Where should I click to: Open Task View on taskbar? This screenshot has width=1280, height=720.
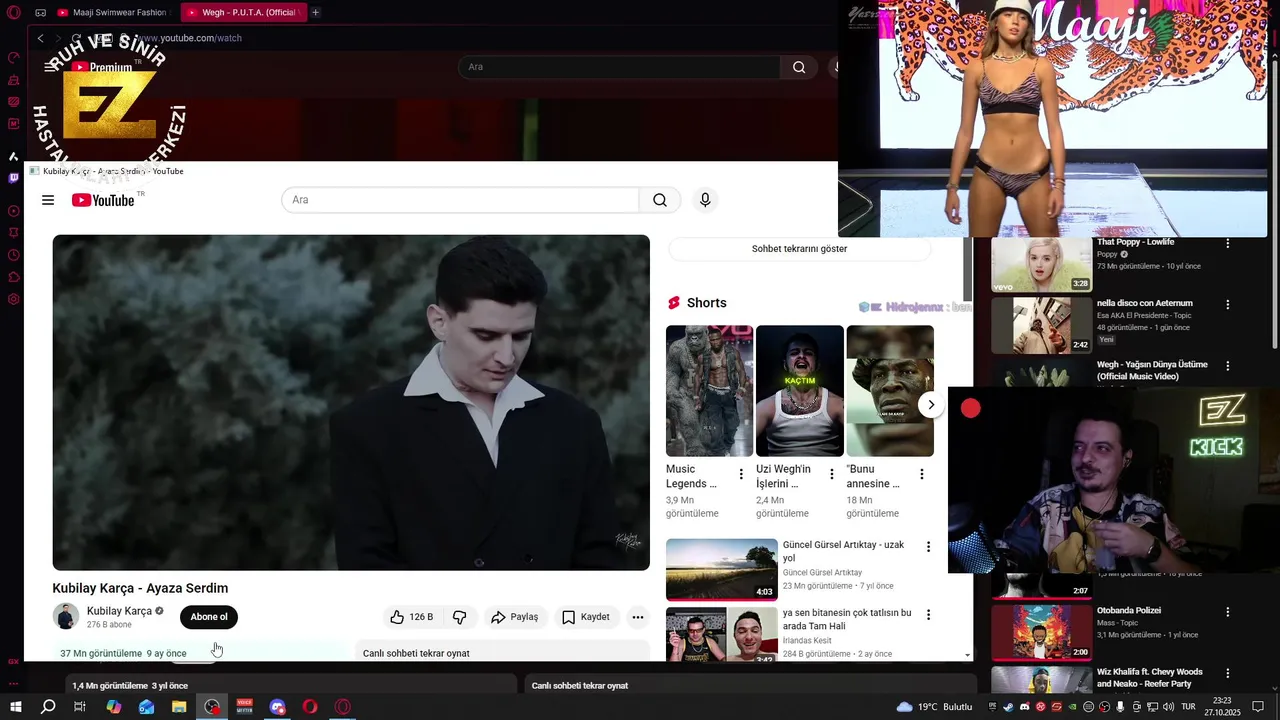click(x=80, y=707)
